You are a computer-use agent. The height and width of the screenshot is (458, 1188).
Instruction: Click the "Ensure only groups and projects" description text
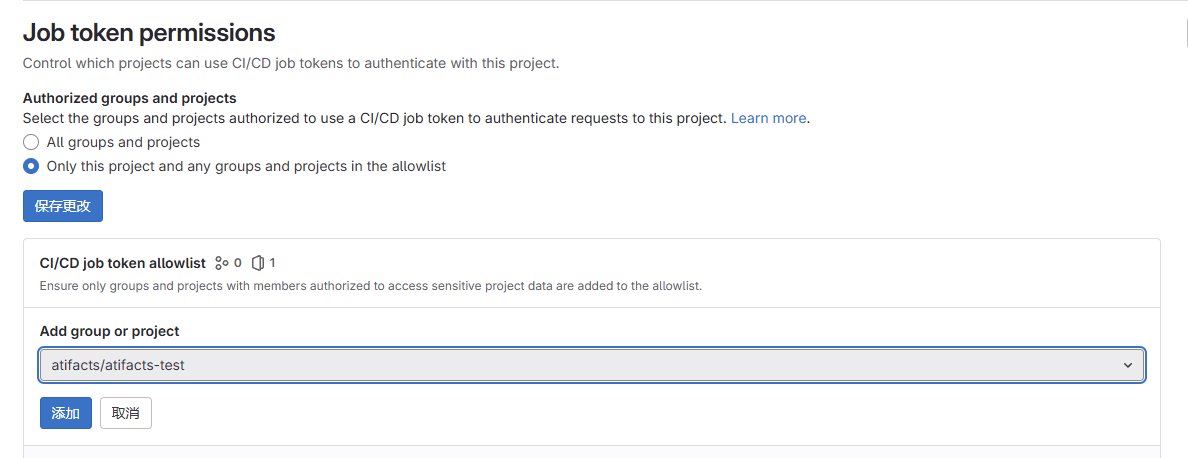(x=370, y=287)
